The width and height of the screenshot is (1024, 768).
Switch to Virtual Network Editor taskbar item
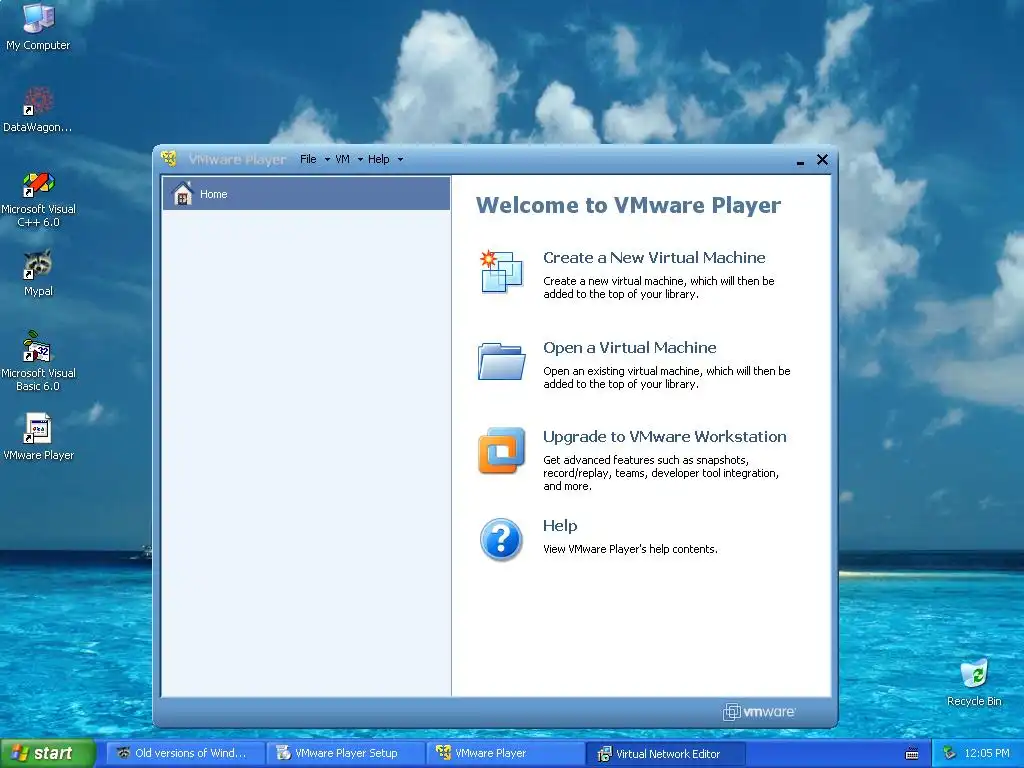coord(665,754)
